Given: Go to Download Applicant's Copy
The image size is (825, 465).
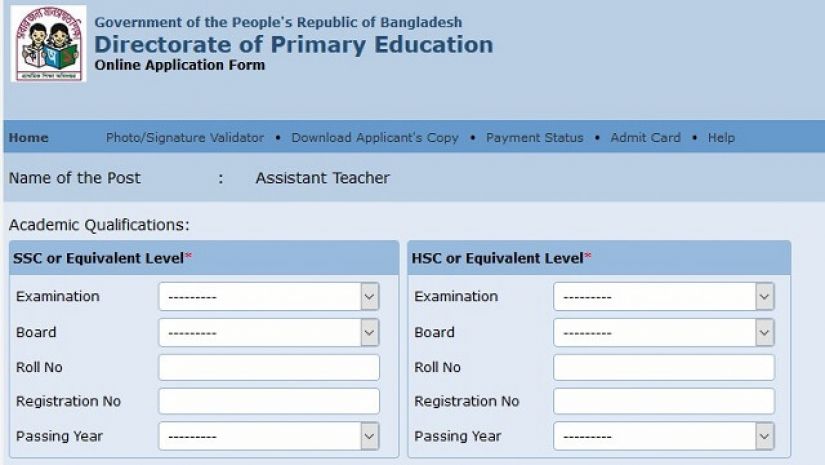Looking at the screenshot, I should pyautogui.click(x=374, y=138).
